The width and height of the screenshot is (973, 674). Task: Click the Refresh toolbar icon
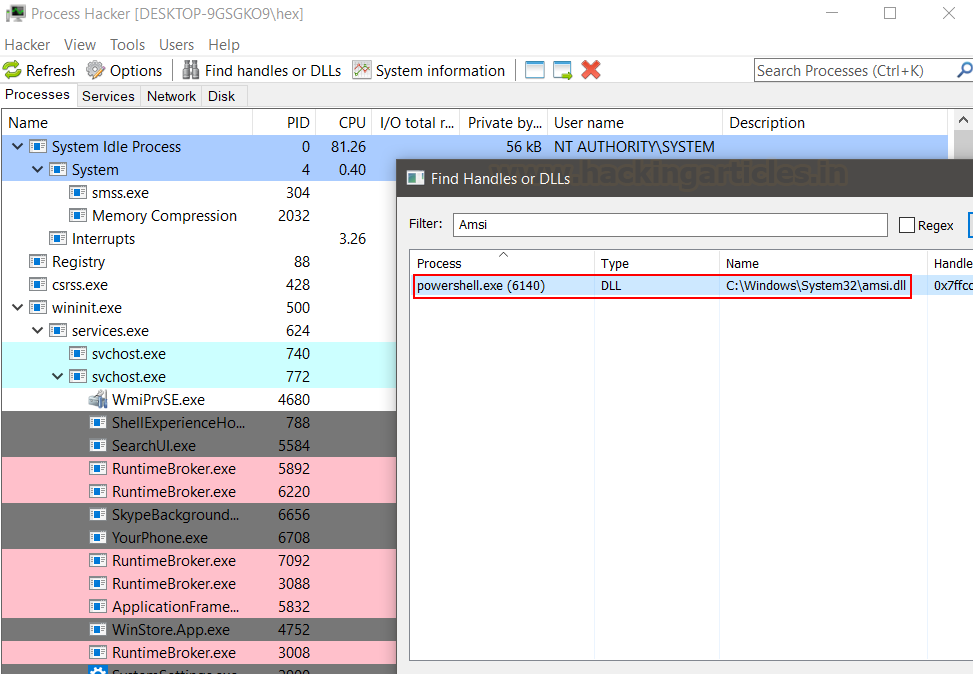12,70
